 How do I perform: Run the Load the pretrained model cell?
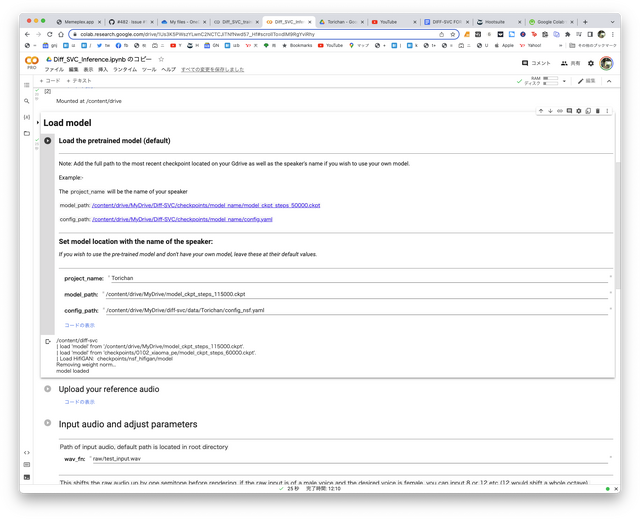click(48, 141)
